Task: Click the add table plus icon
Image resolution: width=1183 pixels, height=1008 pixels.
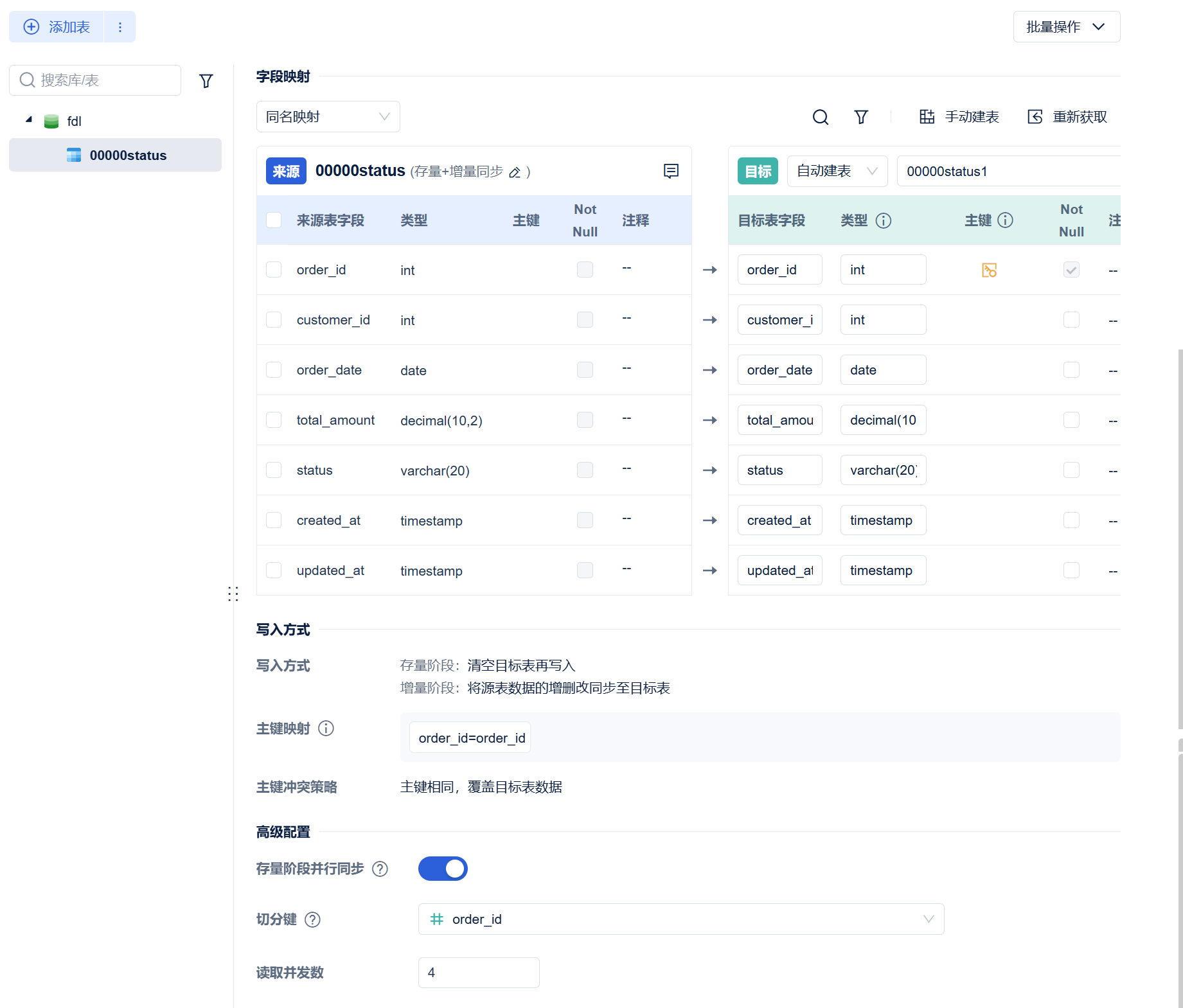Action: [x=31, y=27]
